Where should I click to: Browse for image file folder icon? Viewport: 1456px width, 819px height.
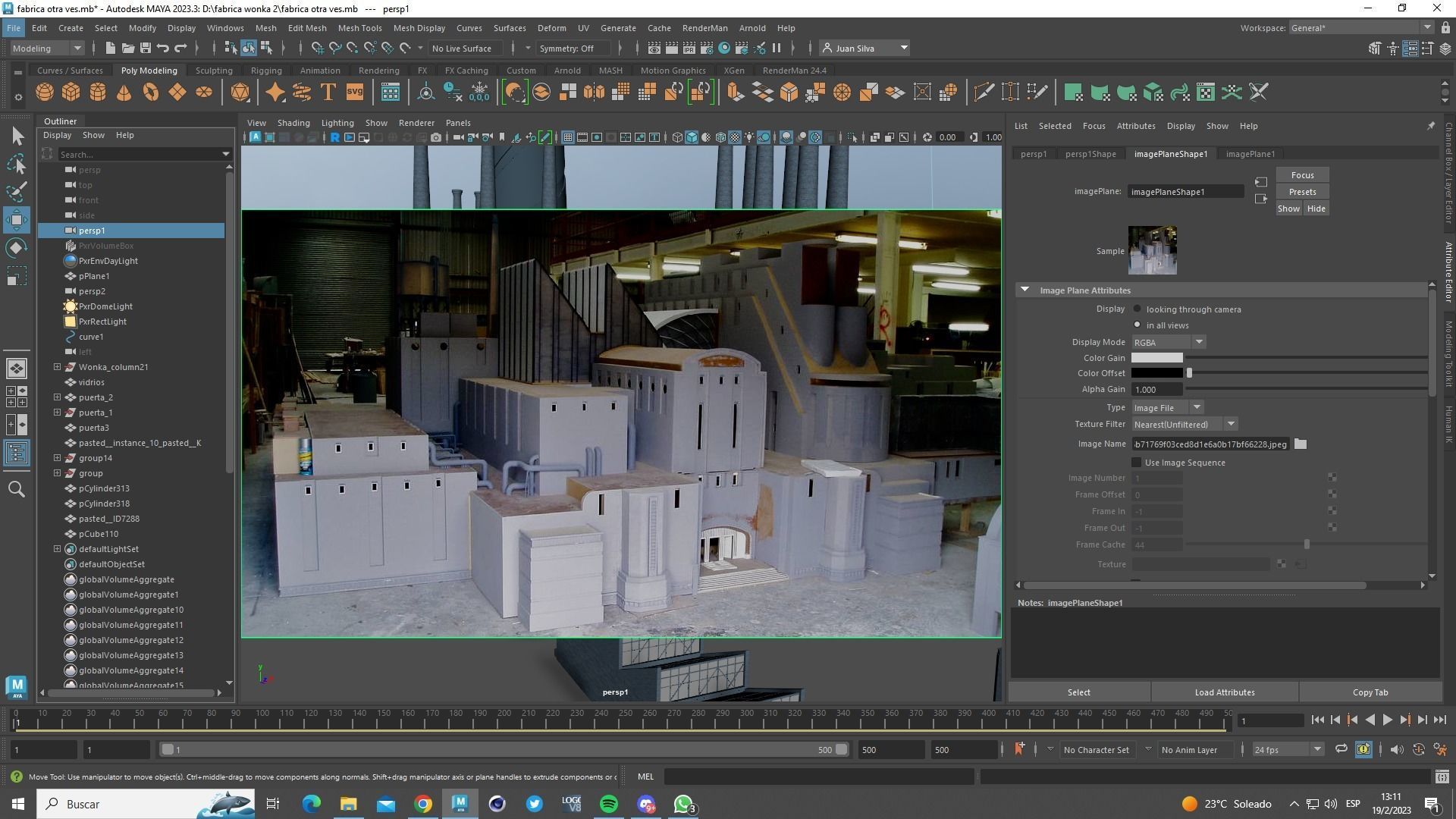(1301, 444)
